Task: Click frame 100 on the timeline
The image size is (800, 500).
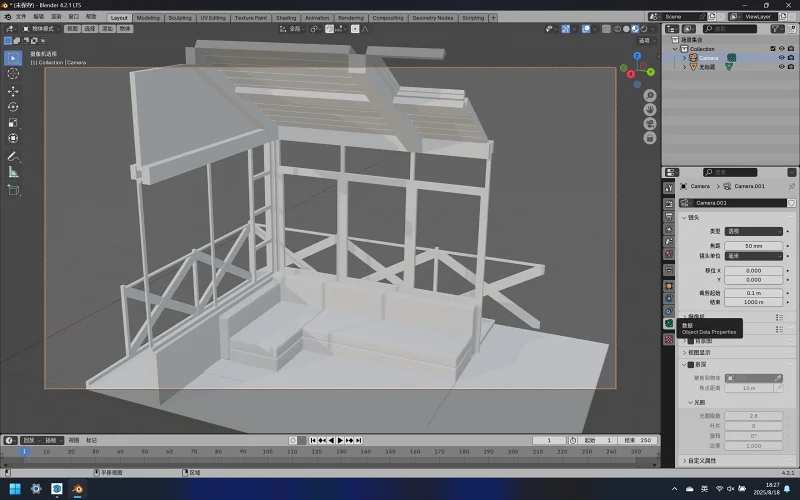Action: tap(267, 452)
